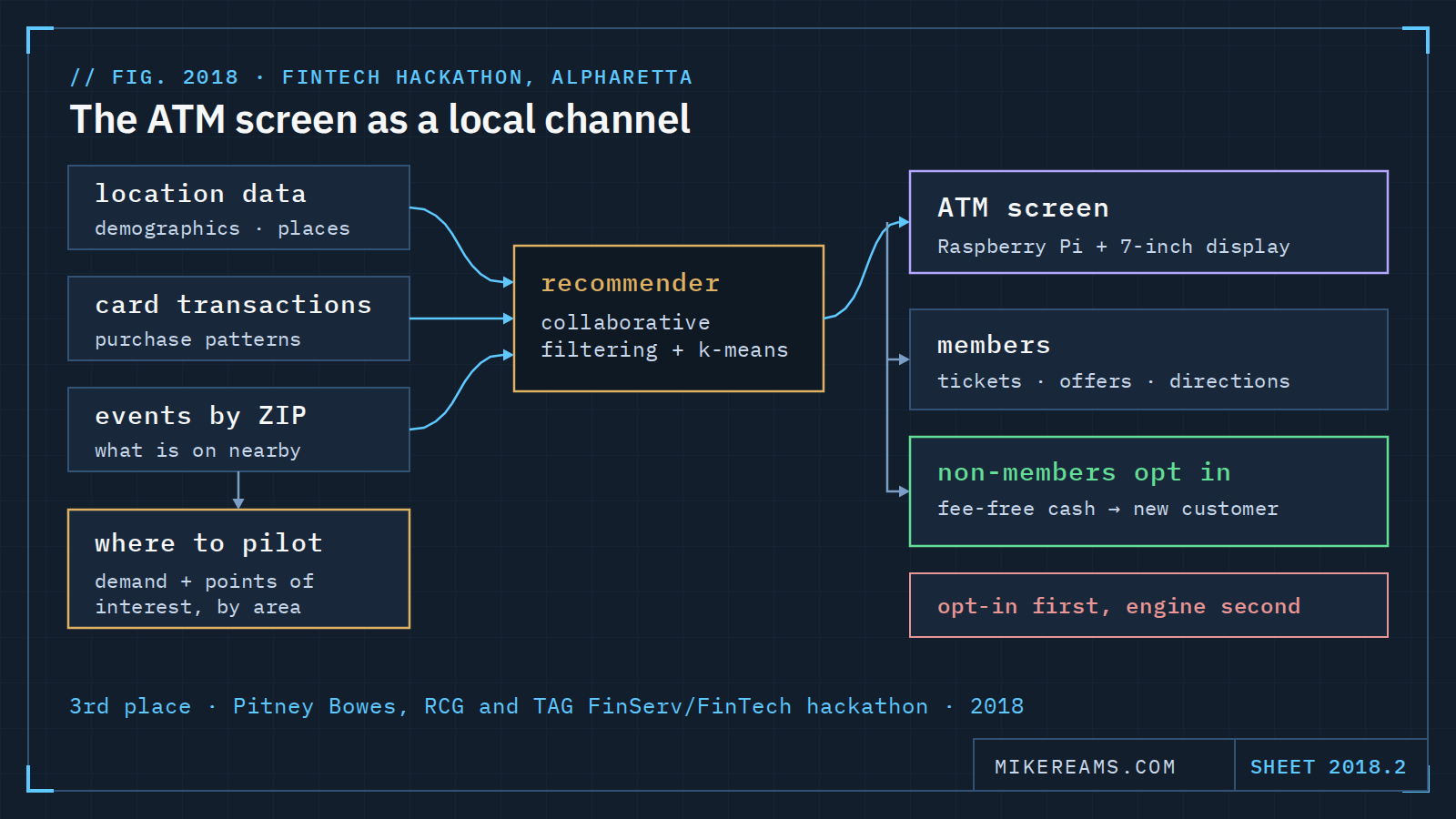The width and height of the screenshot is (1456, 819).
Task: Select the 'purchase patterns' subtitle
Action: (x=197, y=339)
